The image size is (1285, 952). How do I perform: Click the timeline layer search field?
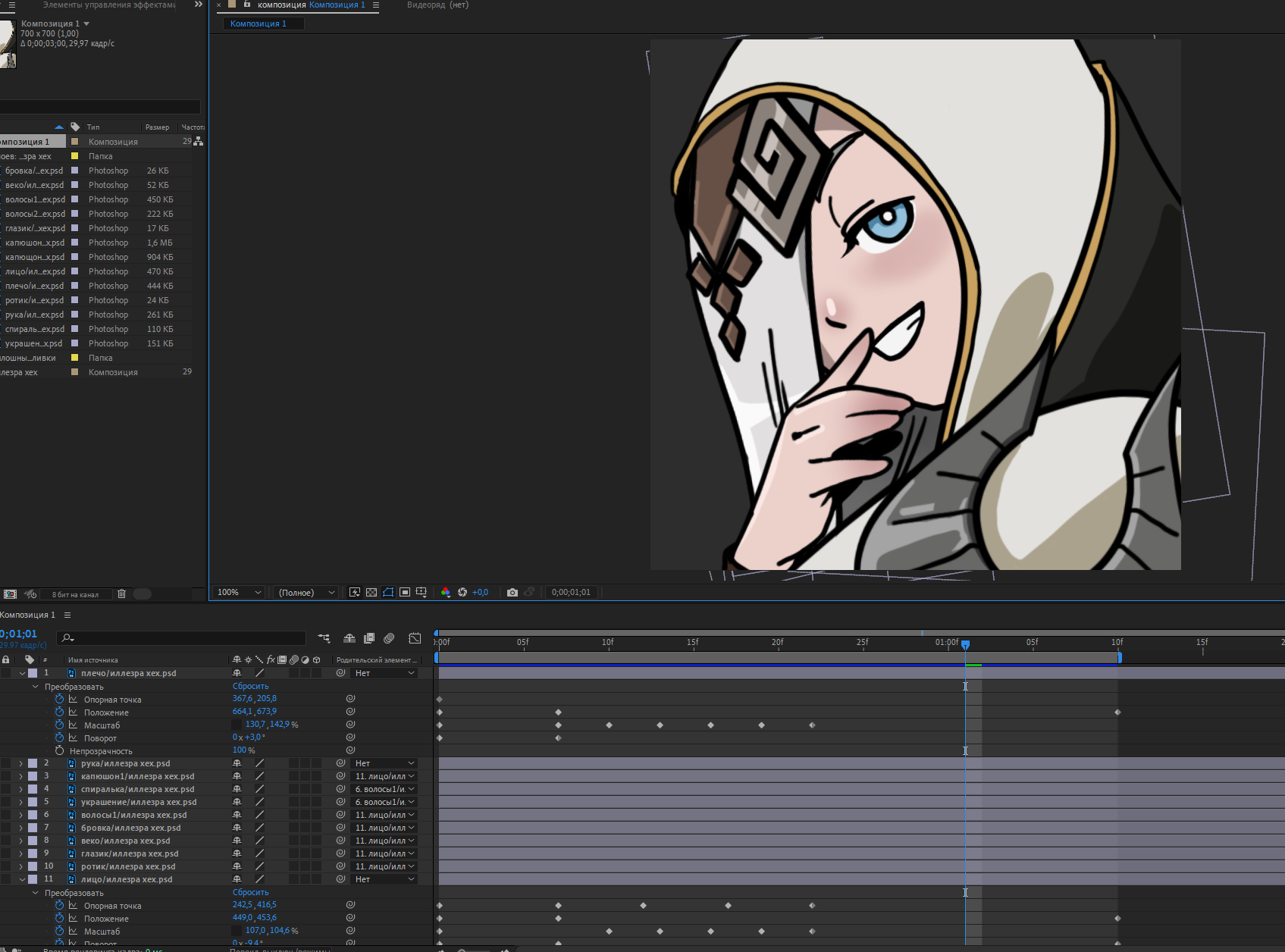pos(181,638)
